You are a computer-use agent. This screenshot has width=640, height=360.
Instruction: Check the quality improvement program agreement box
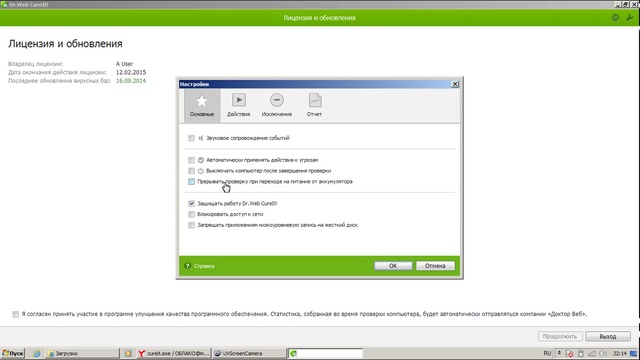[x=16, y=314]
